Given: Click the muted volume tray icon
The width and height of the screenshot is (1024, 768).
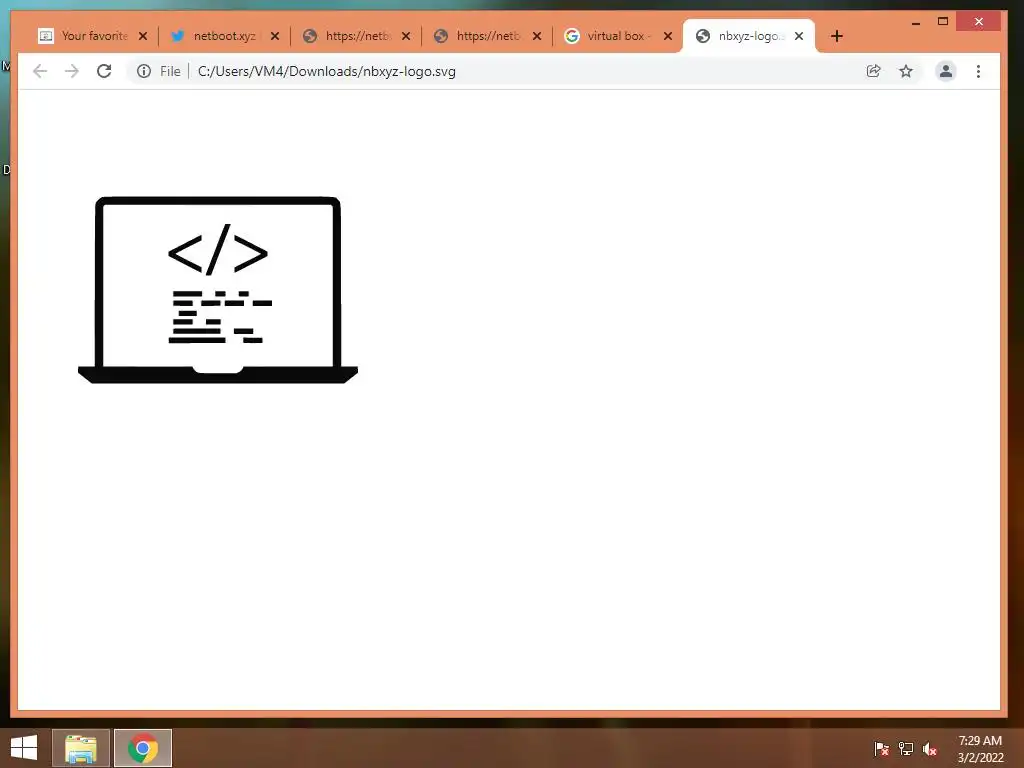Looking at the screenshot, I should click(x=930, y=749).
